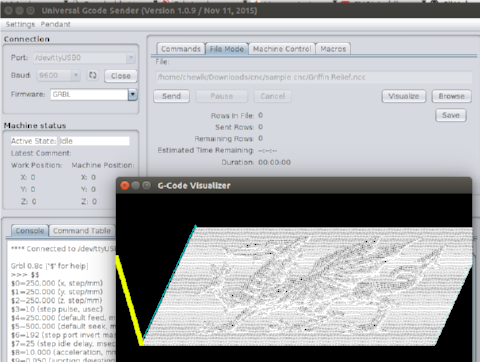480x362 pixels.
Task: Click the '$6=192 (step port invert' line
Action: click(63, 335)
